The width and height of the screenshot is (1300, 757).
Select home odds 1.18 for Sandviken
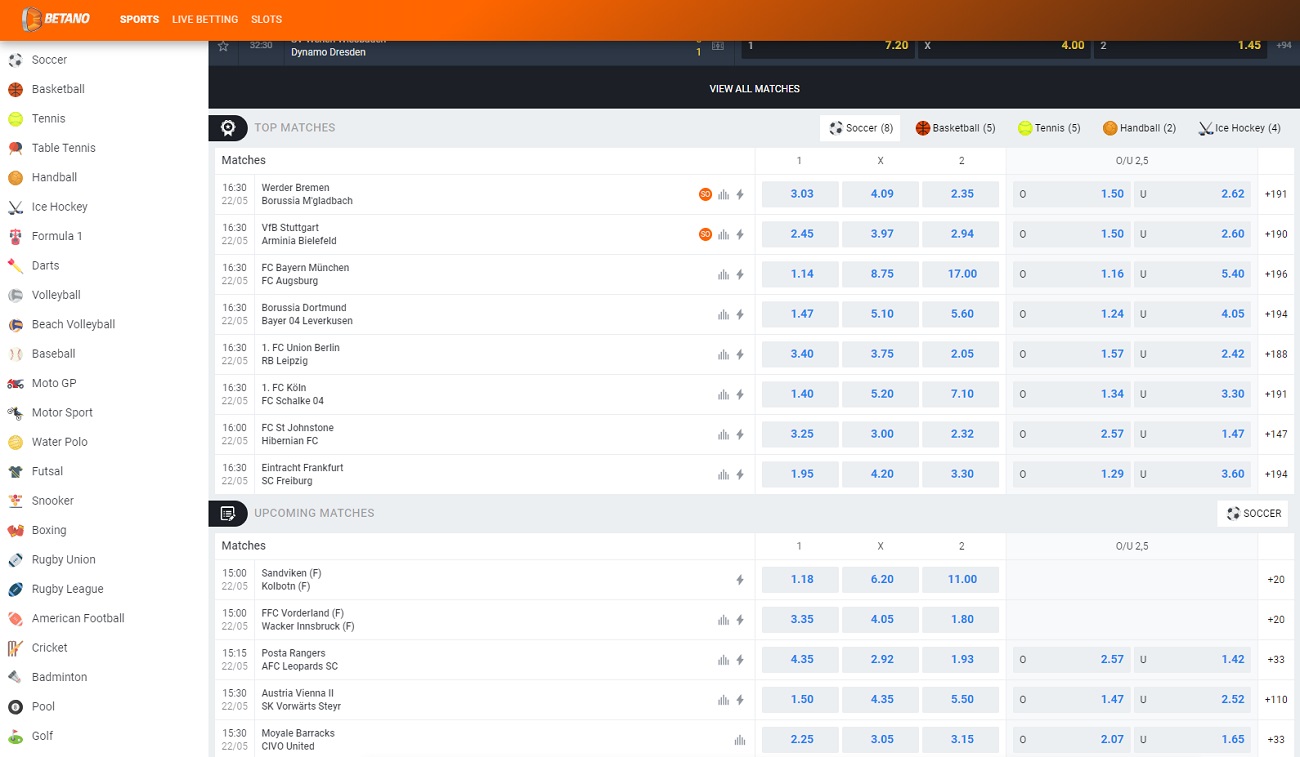[800, 579]
